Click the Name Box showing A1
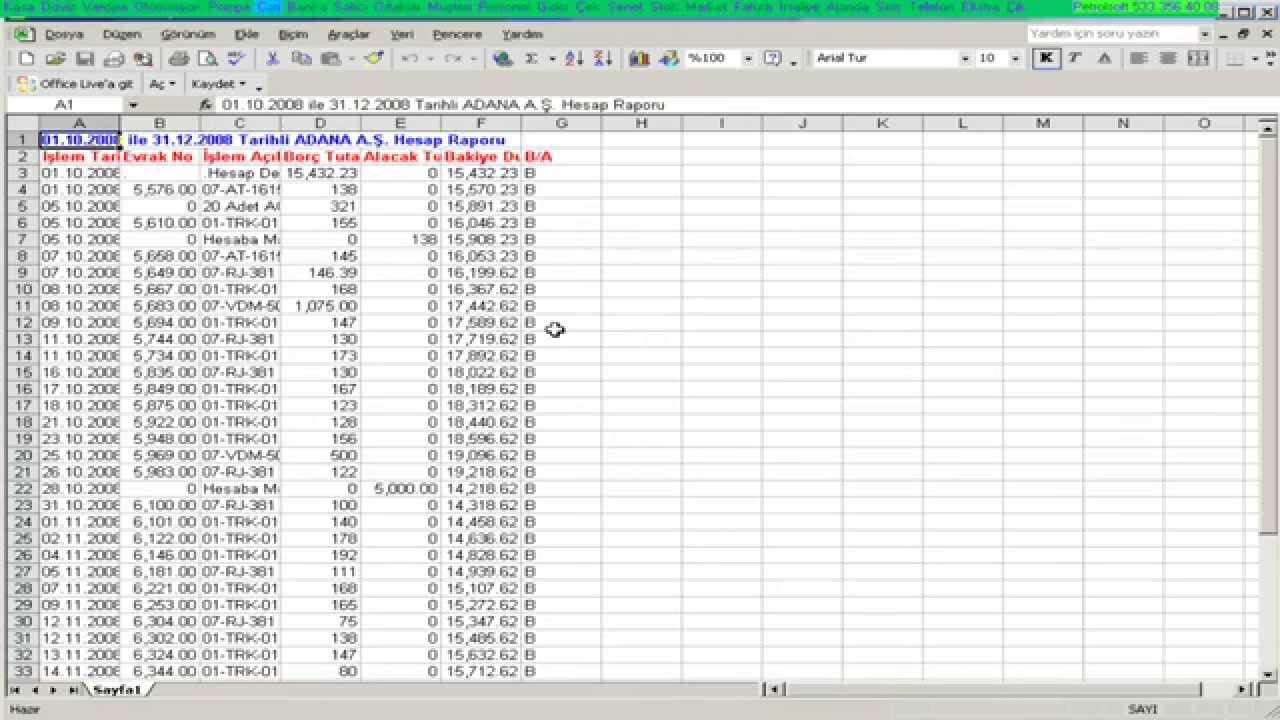The height and width of the screenshot is (720, 1280). coord(65,105)
